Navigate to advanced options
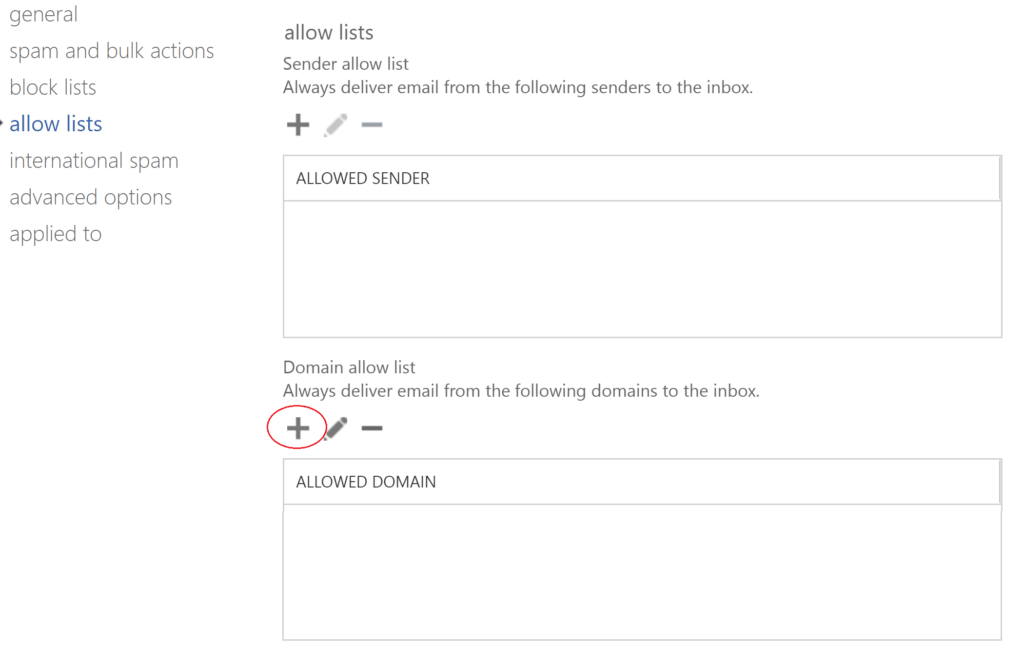 [x=91, y=197]
